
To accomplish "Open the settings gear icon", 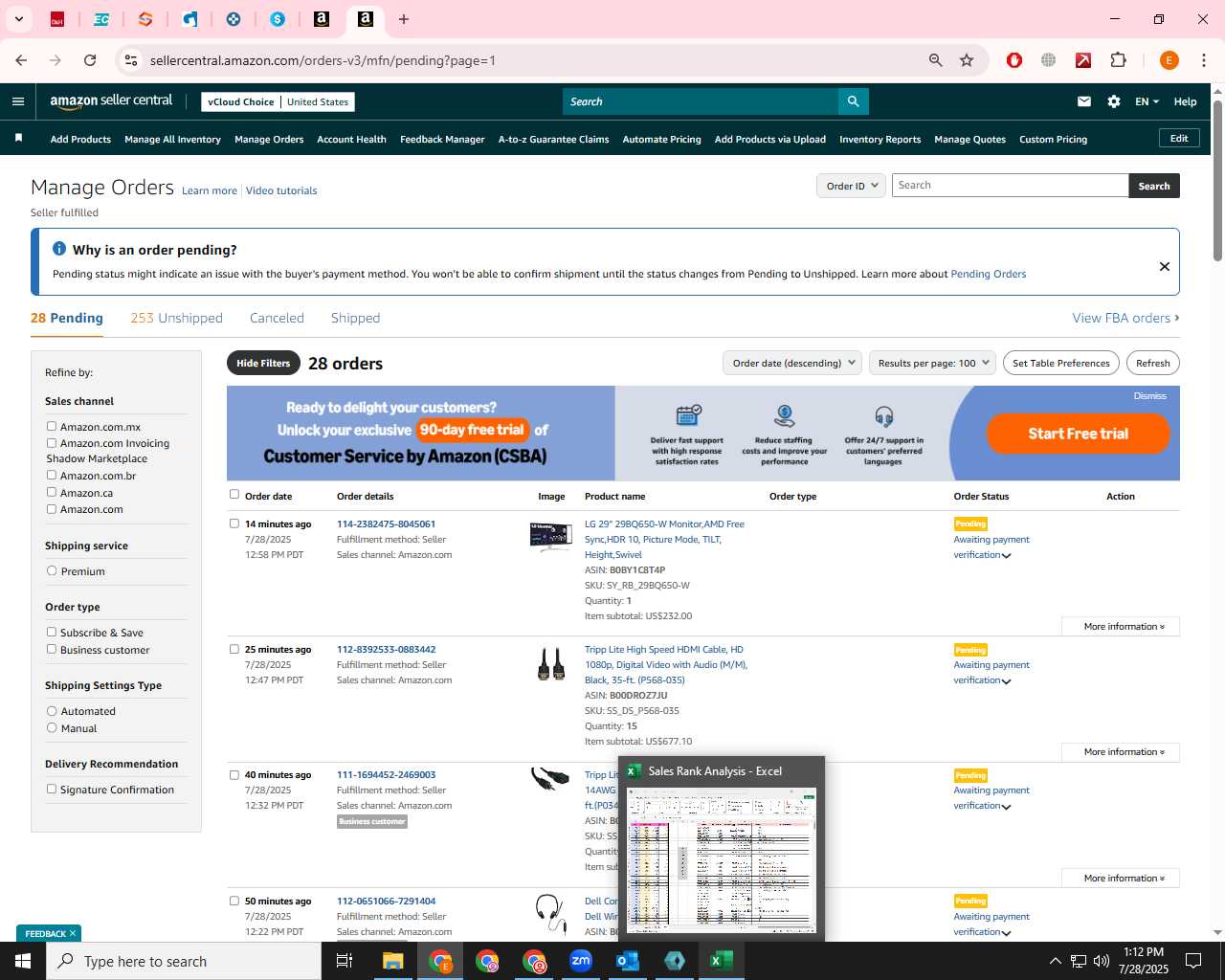I will [1114, 101].
